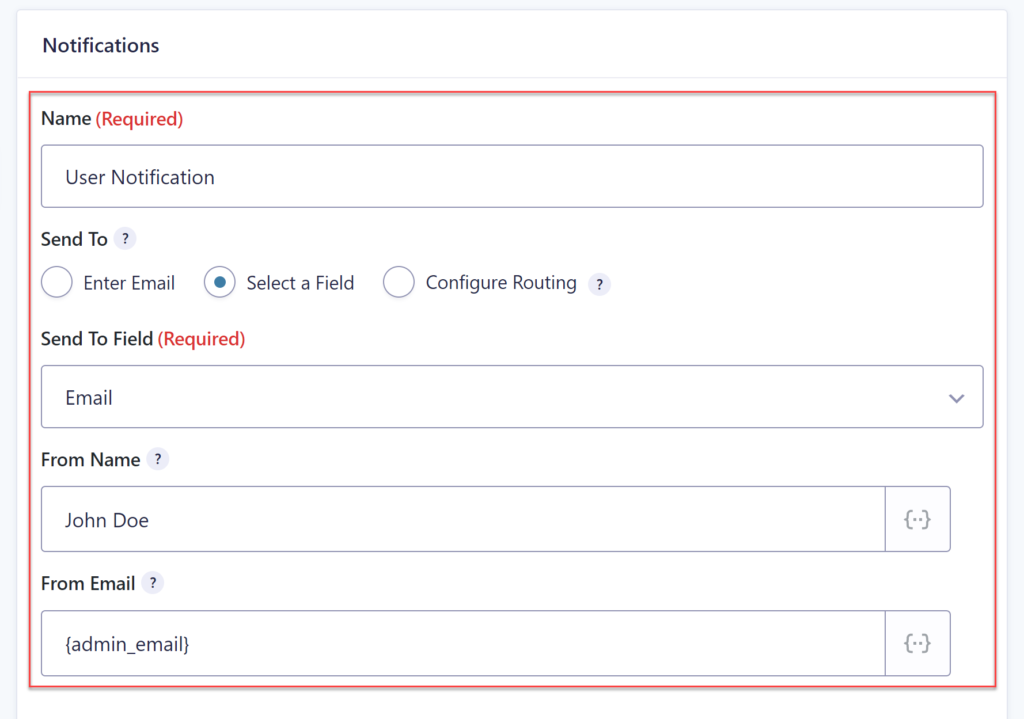
Task: Click the merge tag braces beside {admin_email}
Action: [x=918, y=643]
